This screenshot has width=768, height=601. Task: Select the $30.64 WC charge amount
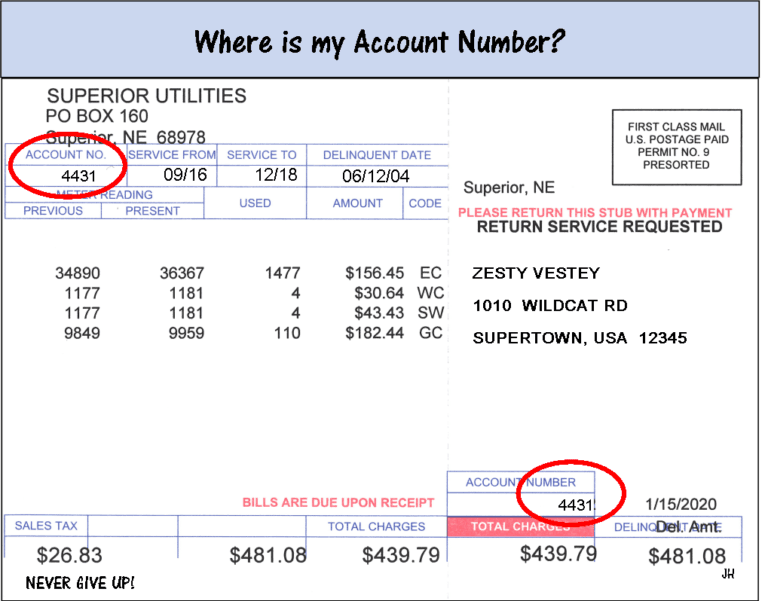click(x=379, y=293)
